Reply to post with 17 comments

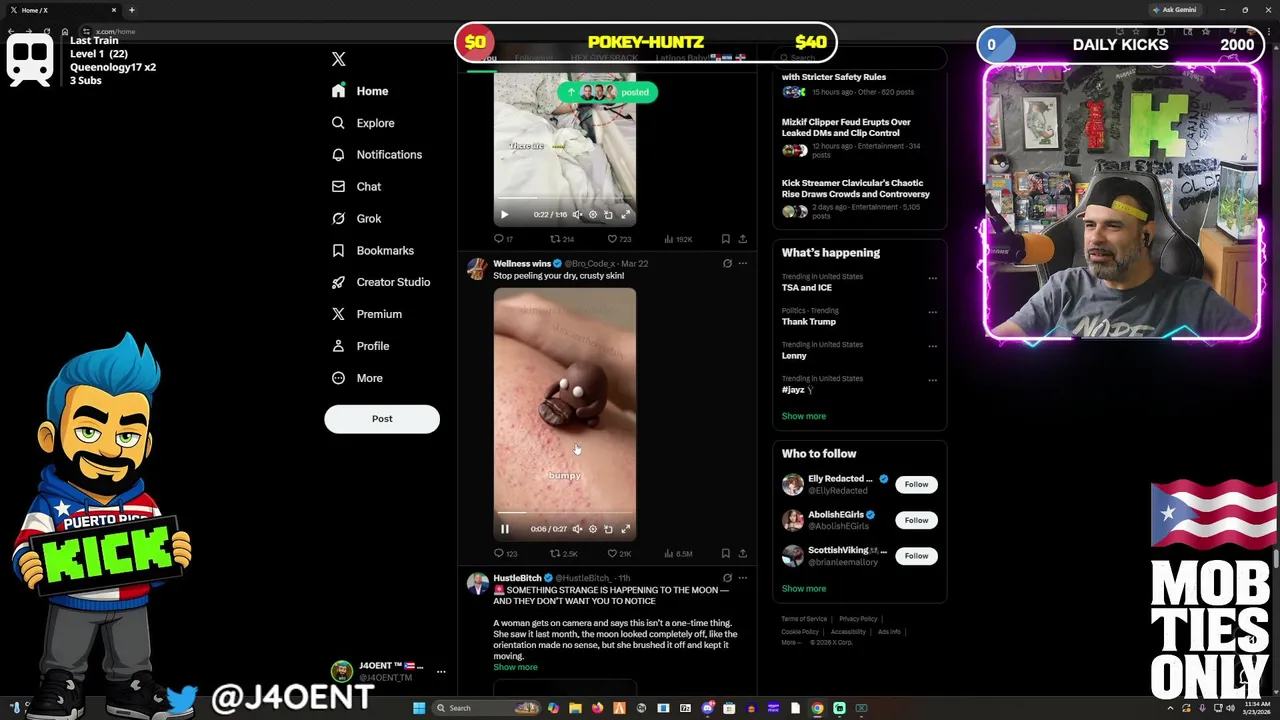click(x=503, y=239)
